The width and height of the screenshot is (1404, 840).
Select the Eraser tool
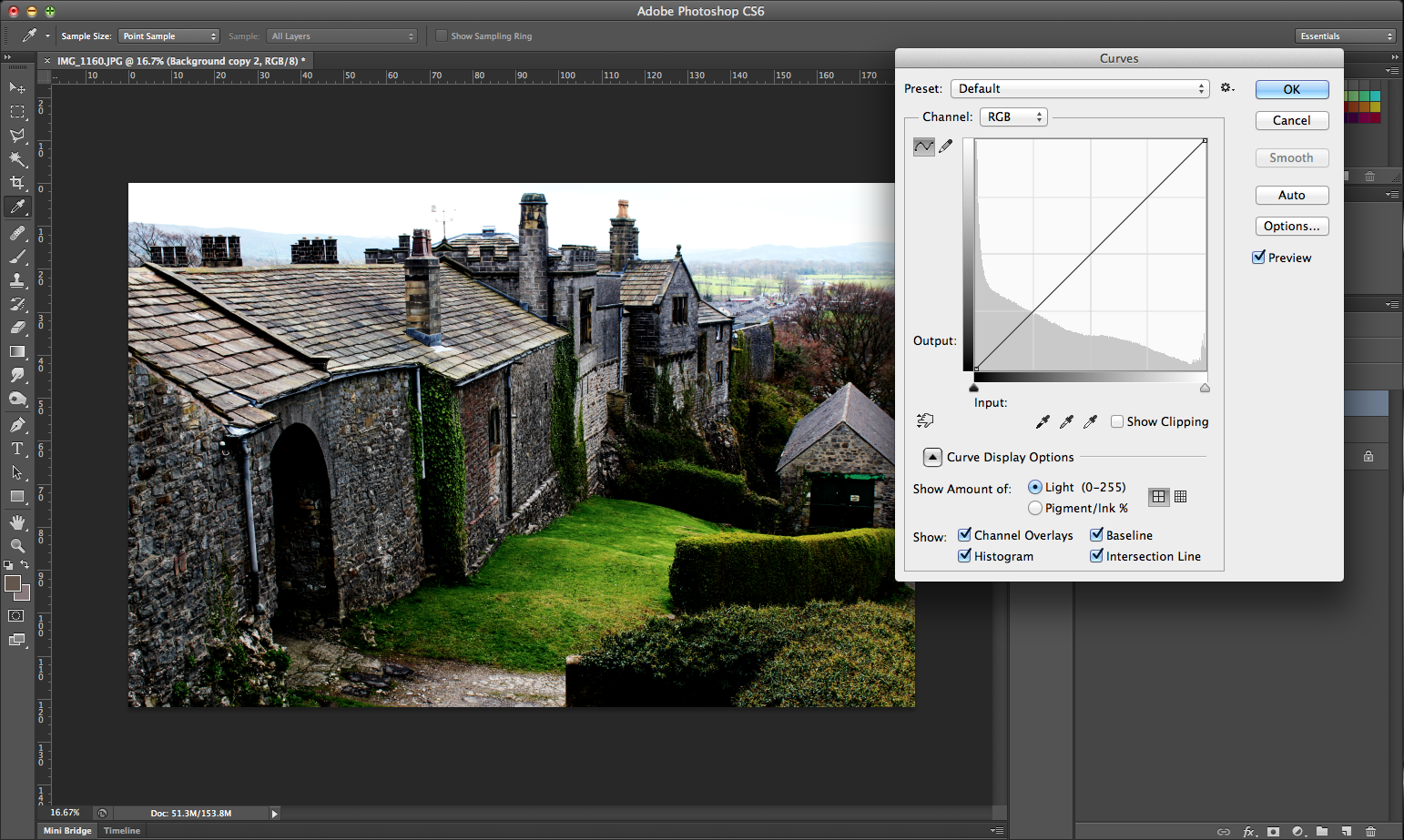coord(16,327)
